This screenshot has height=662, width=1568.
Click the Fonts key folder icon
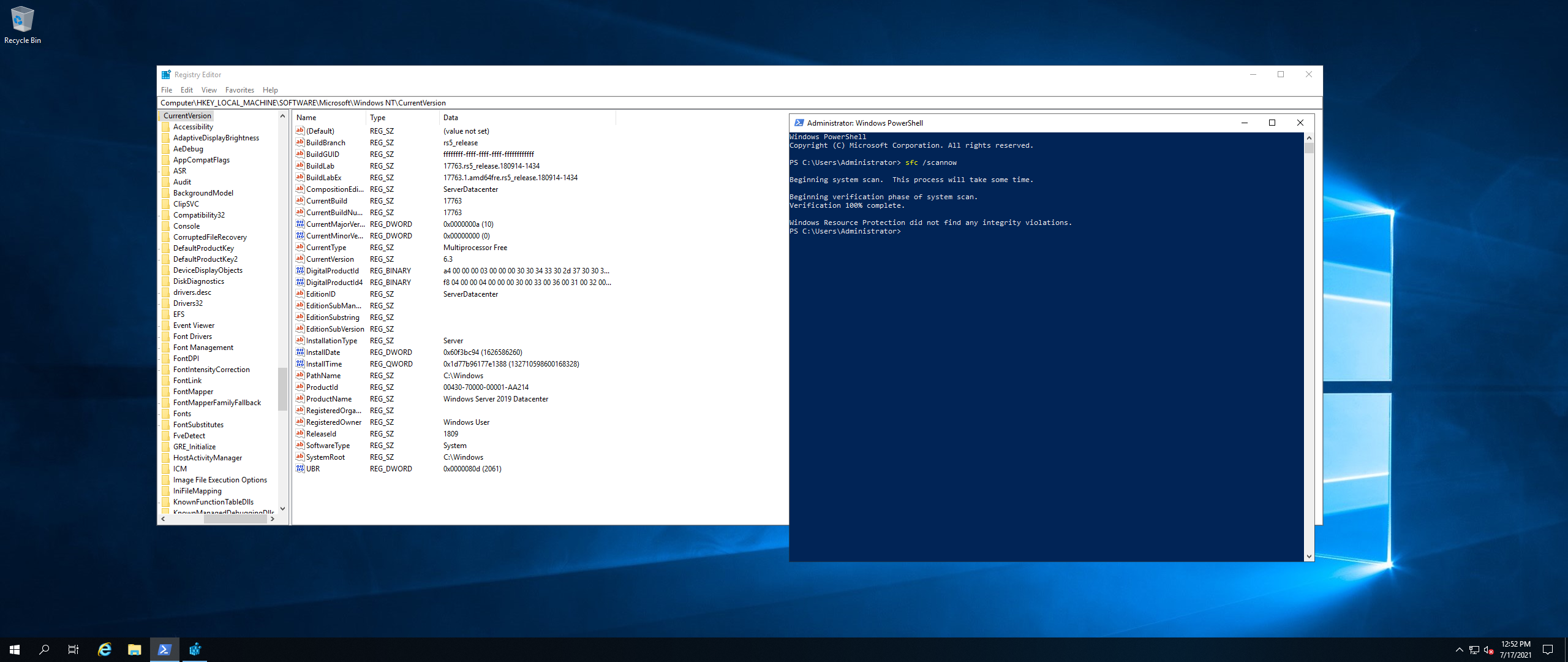point(166,414)
